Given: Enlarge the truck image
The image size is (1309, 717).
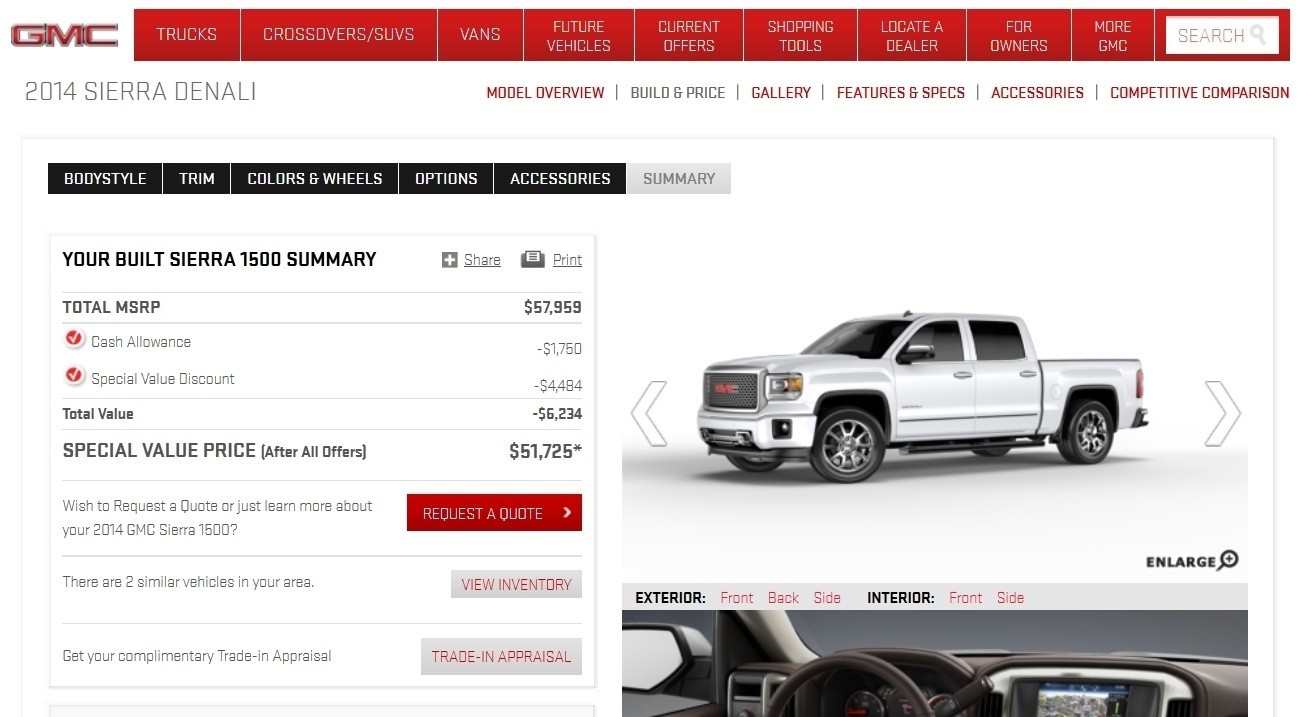Looking at the screenshot, I should point(1192,561).
